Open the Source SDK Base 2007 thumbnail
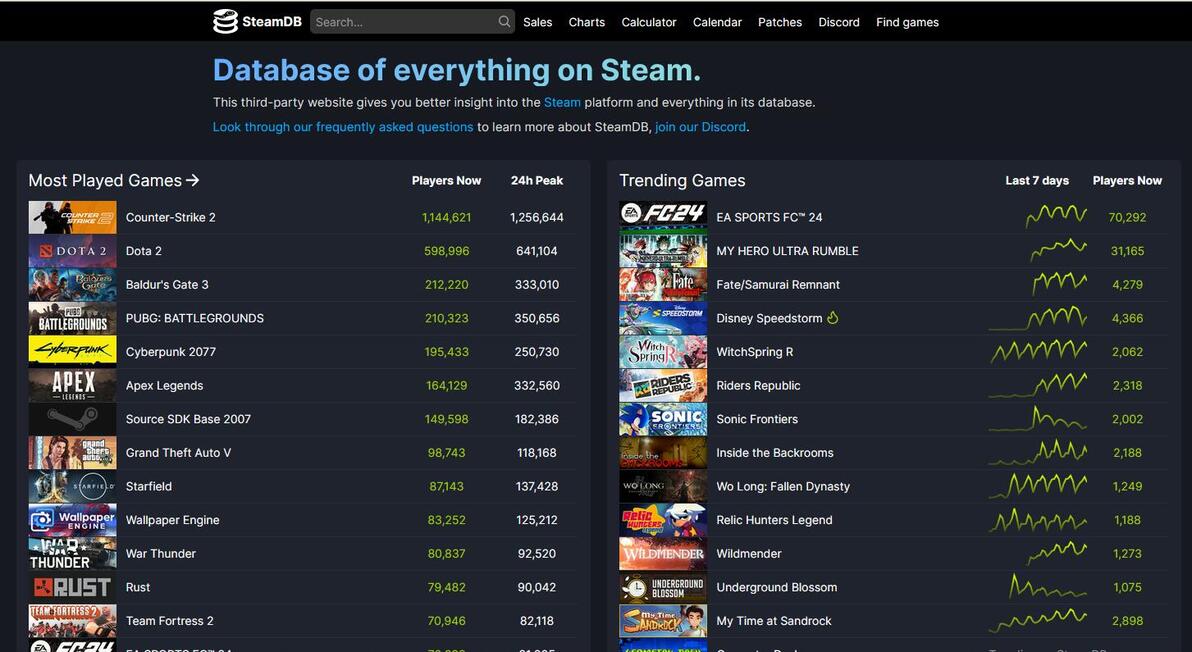 click(72, 419)
